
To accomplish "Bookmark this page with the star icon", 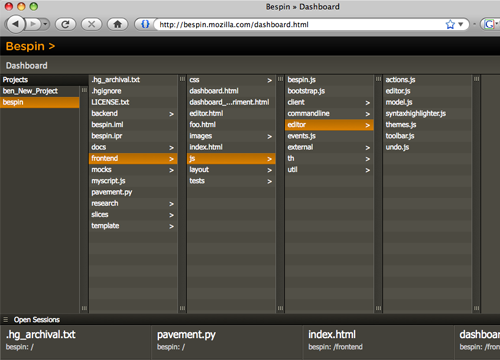I will point(450,24).
